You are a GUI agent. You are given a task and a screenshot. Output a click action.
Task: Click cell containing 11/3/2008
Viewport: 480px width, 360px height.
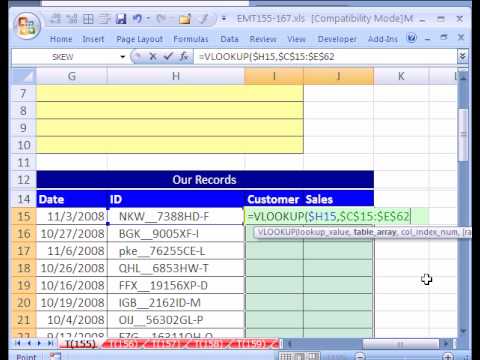coord(72,216)
